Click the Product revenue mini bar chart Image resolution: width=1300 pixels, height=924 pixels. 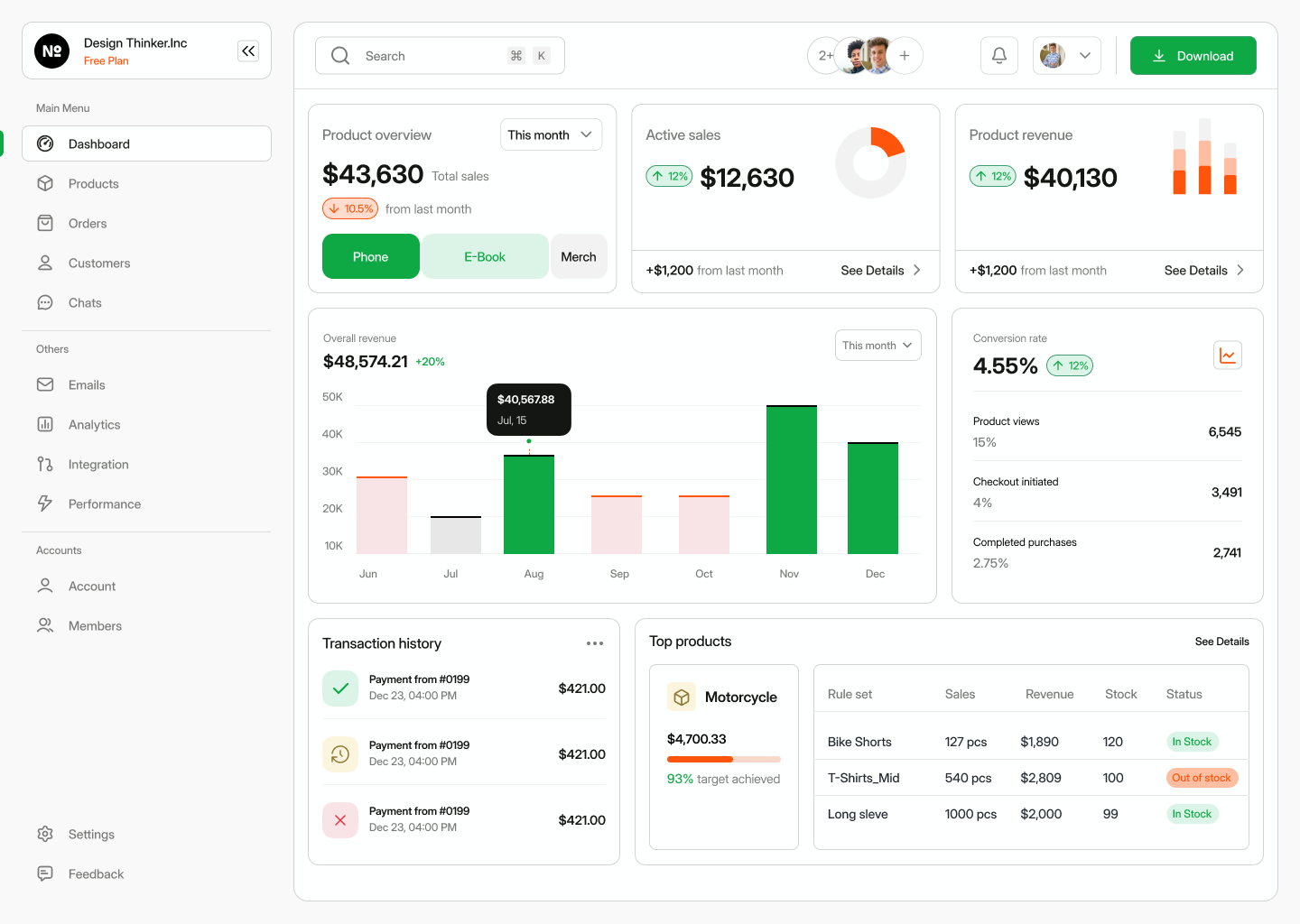(1205, 156)
